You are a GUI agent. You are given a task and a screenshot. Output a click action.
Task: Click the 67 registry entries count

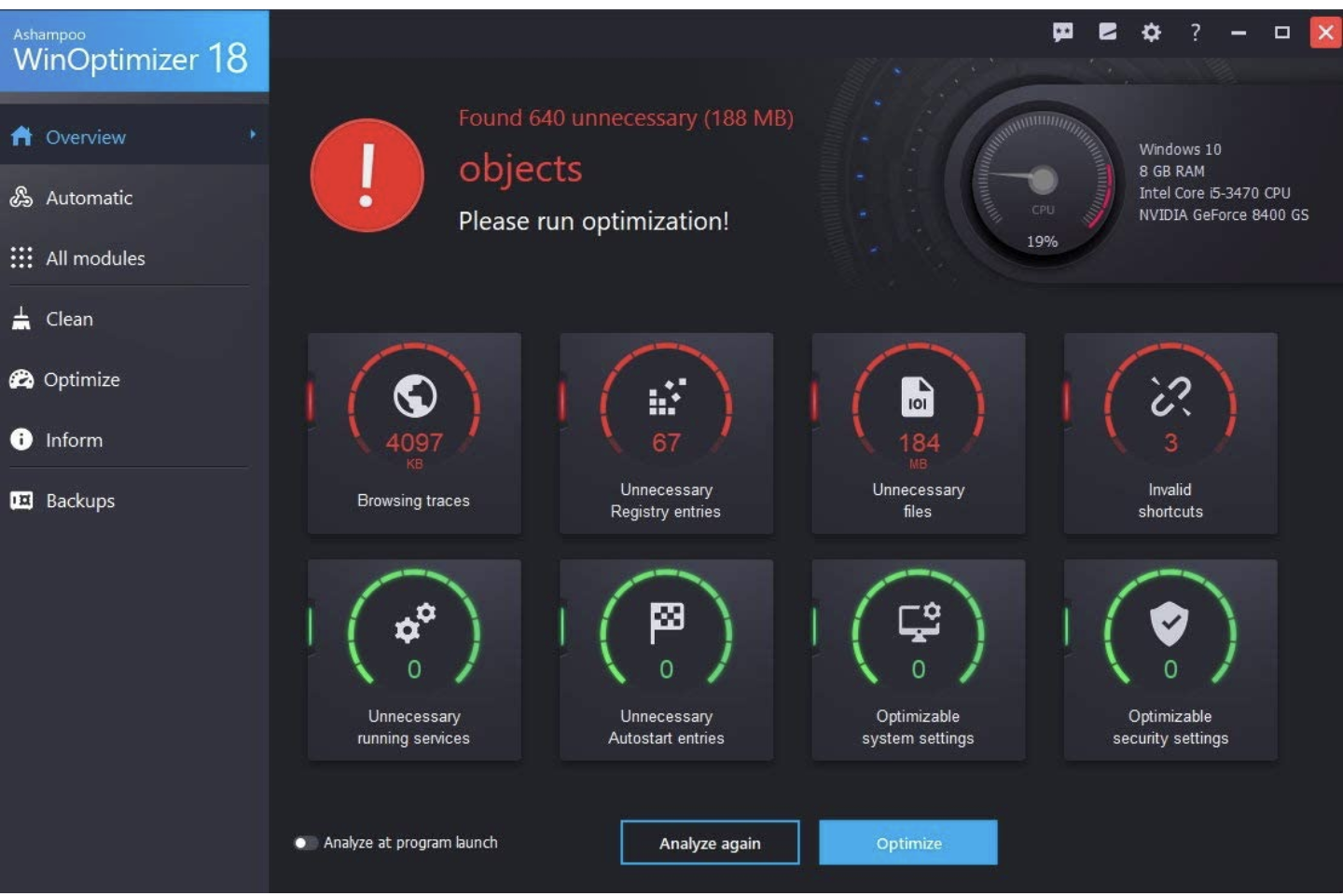click(667, 443)
